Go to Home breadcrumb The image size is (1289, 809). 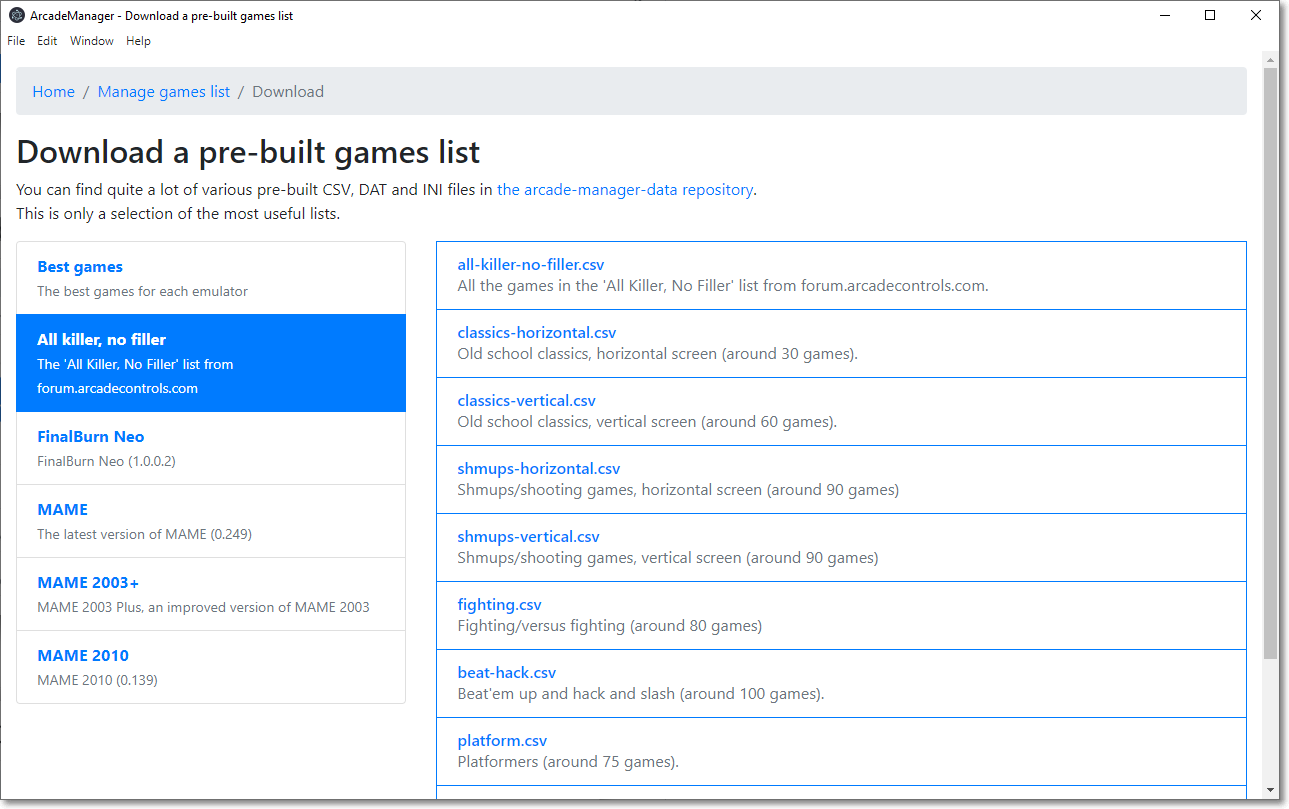(54, 92)
